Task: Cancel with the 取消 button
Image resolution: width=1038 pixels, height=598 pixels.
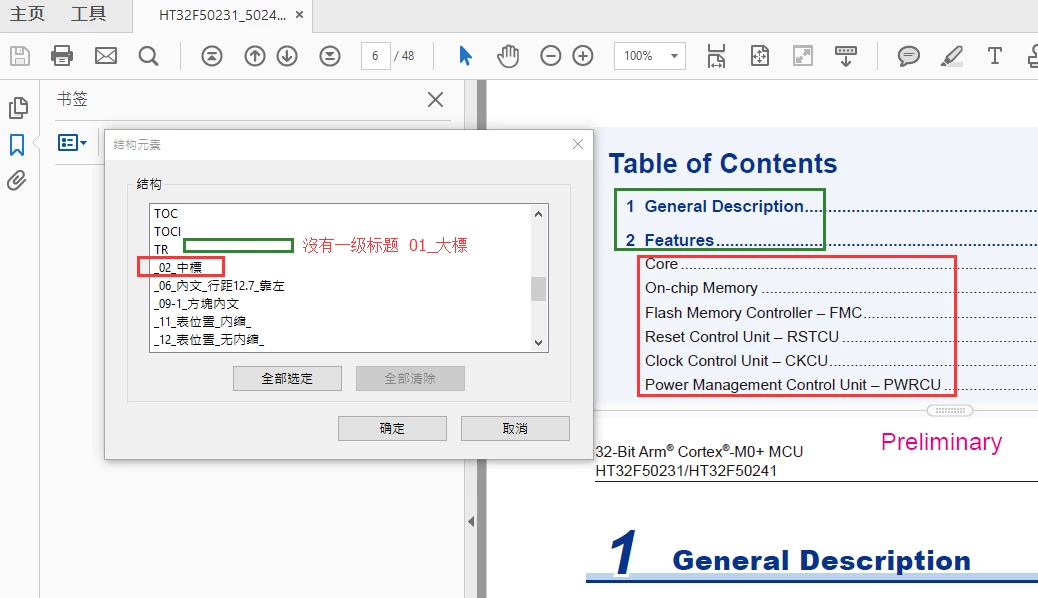Action: click(515, 428)
